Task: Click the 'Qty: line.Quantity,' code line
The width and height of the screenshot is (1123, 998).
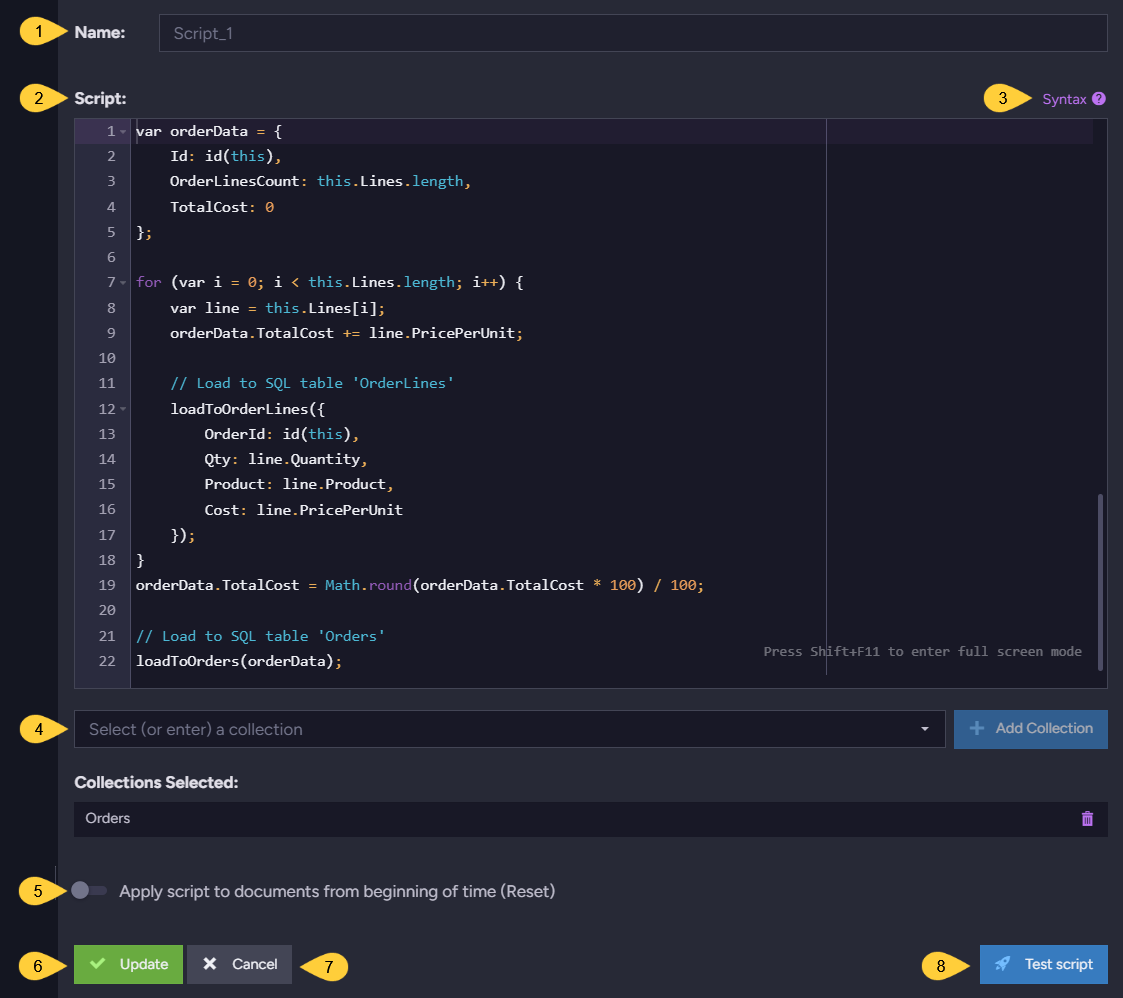Action: [x=286, y=459]
